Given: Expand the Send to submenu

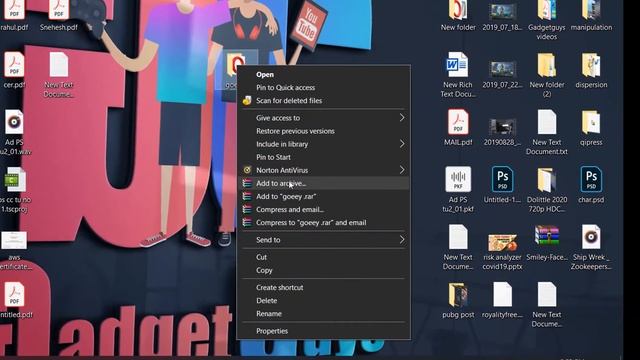Looking at the screenshot, I should (324, 240).
